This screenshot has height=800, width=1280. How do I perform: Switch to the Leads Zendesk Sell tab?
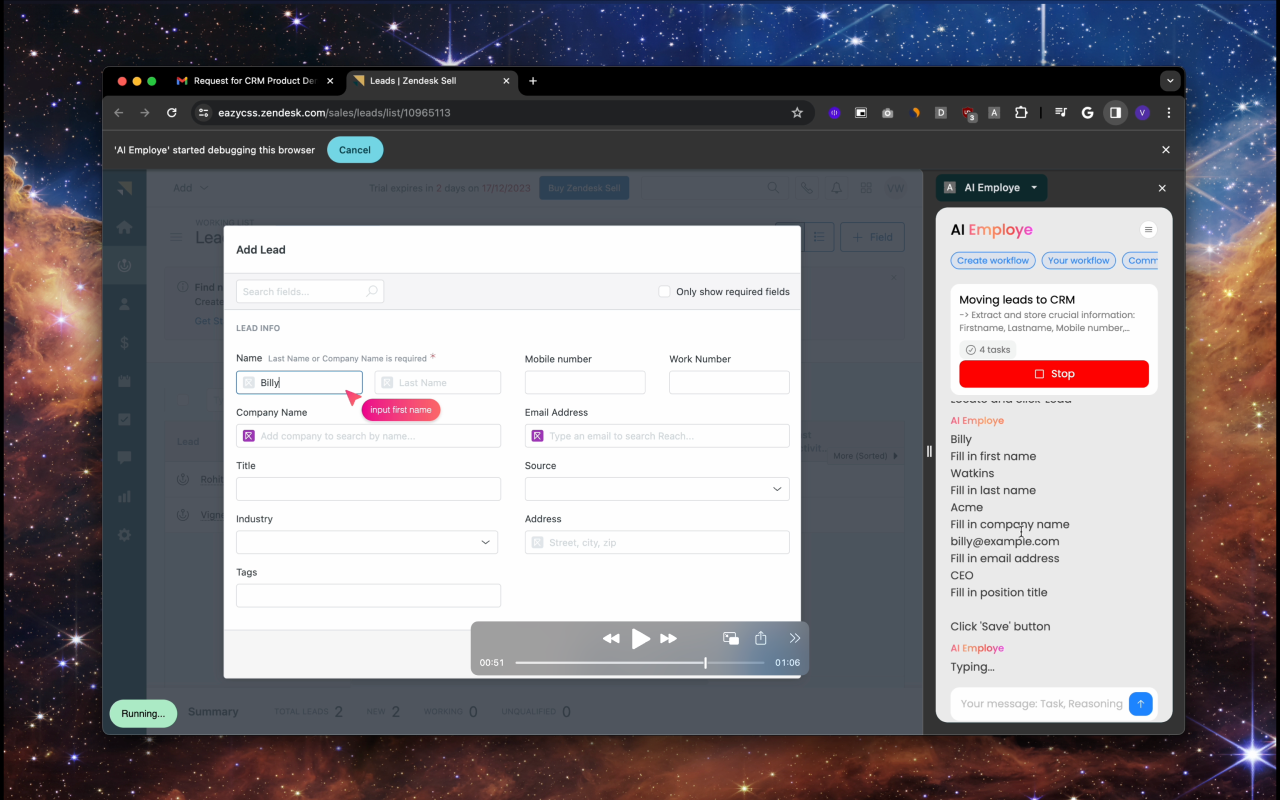coord(432,81)
